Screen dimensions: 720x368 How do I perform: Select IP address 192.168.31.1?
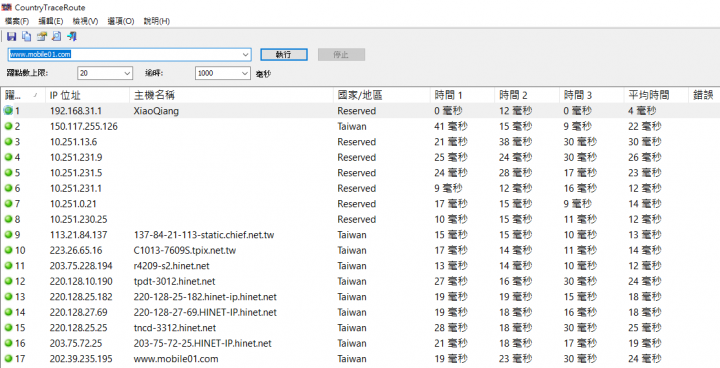click(x=76, y=111)
